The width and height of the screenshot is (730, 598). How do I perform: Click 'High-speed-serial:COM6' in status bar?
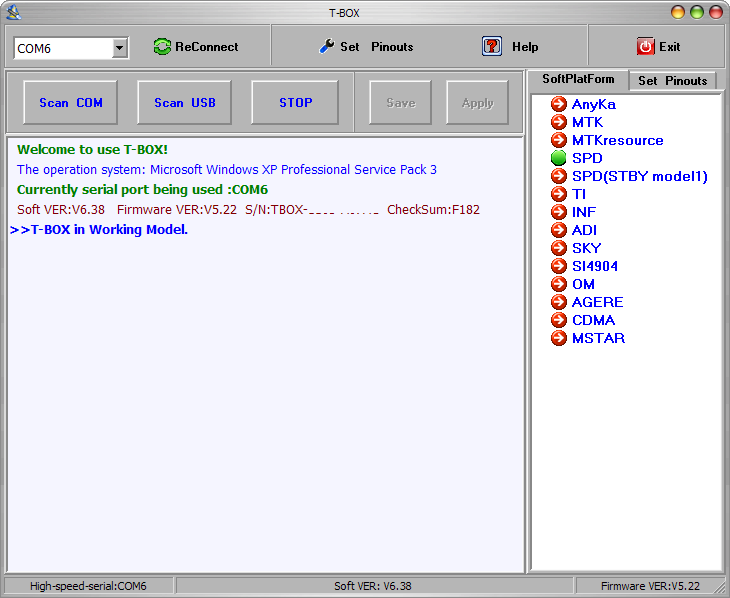88,586
